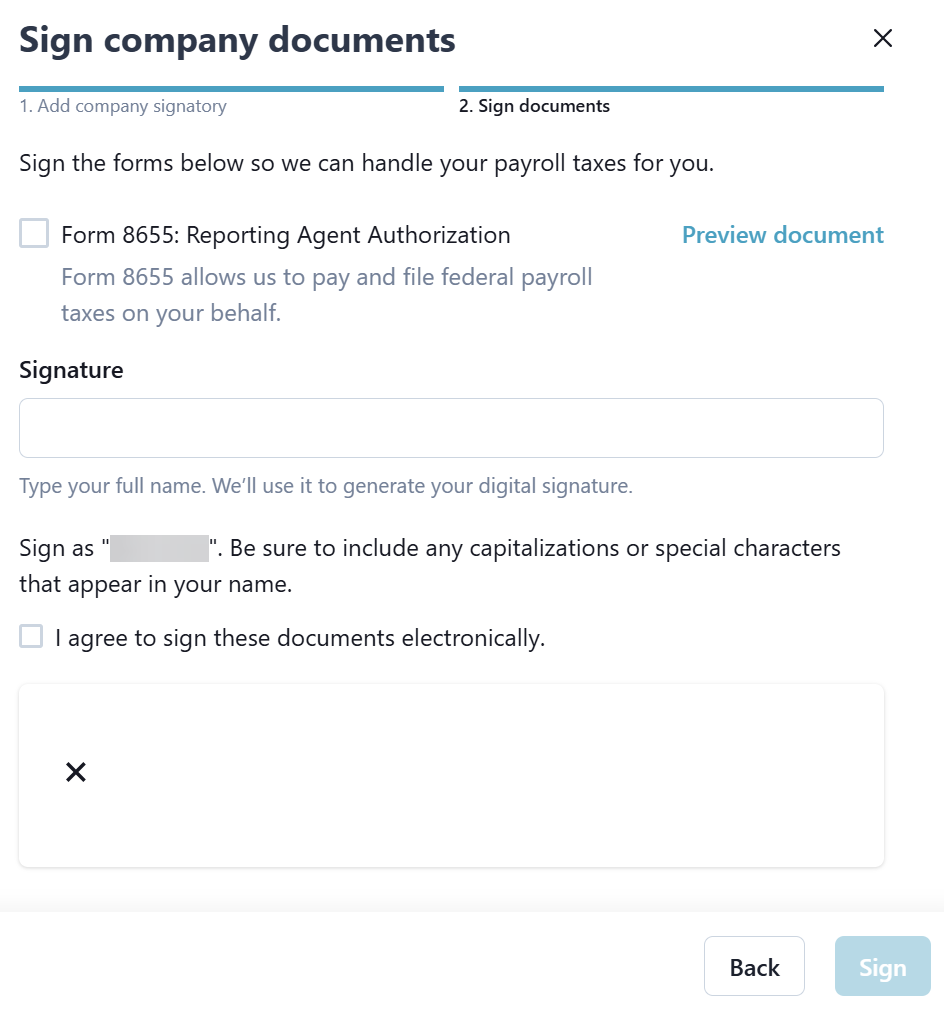Tick the agree to sign electronically checkbox
This screenshot has height=1011, width=944.
pos(32,637)
